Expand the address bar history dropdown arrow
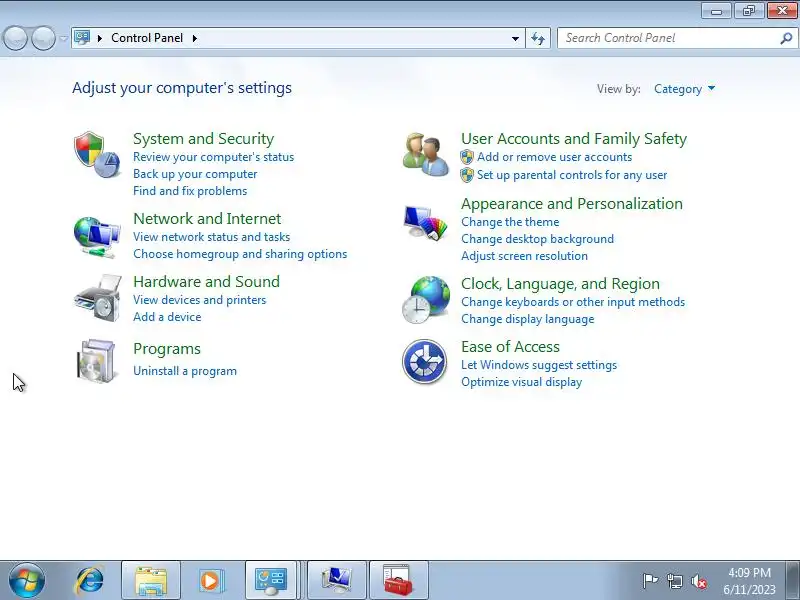 (515, 38)
